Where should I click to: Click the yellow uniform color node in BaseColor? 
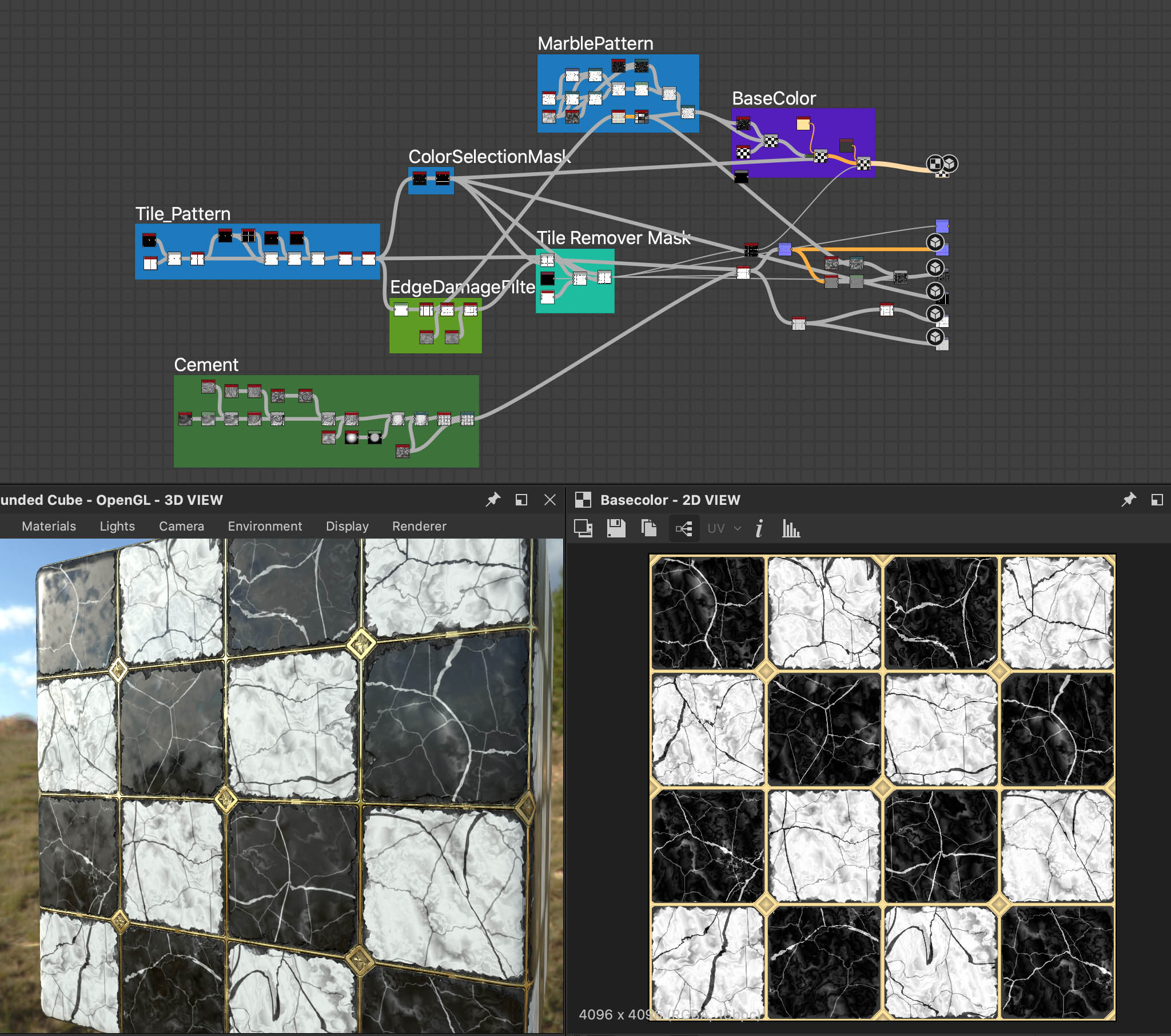(x=803, y=123)
